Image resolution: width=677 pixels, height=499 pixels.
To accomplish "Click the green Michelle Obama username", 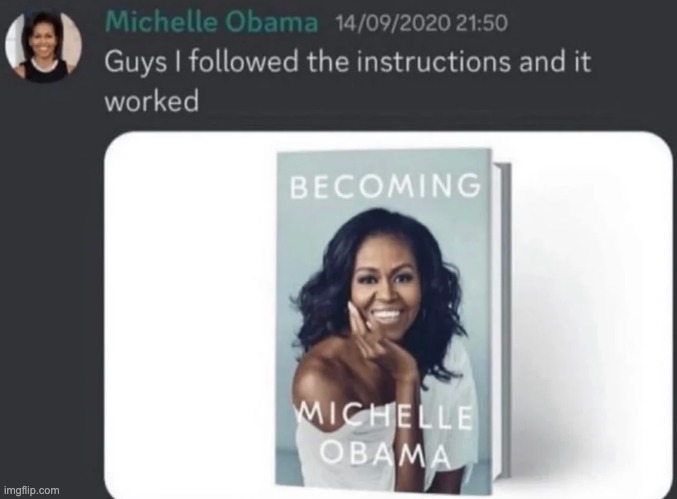I will pos(211,22).
